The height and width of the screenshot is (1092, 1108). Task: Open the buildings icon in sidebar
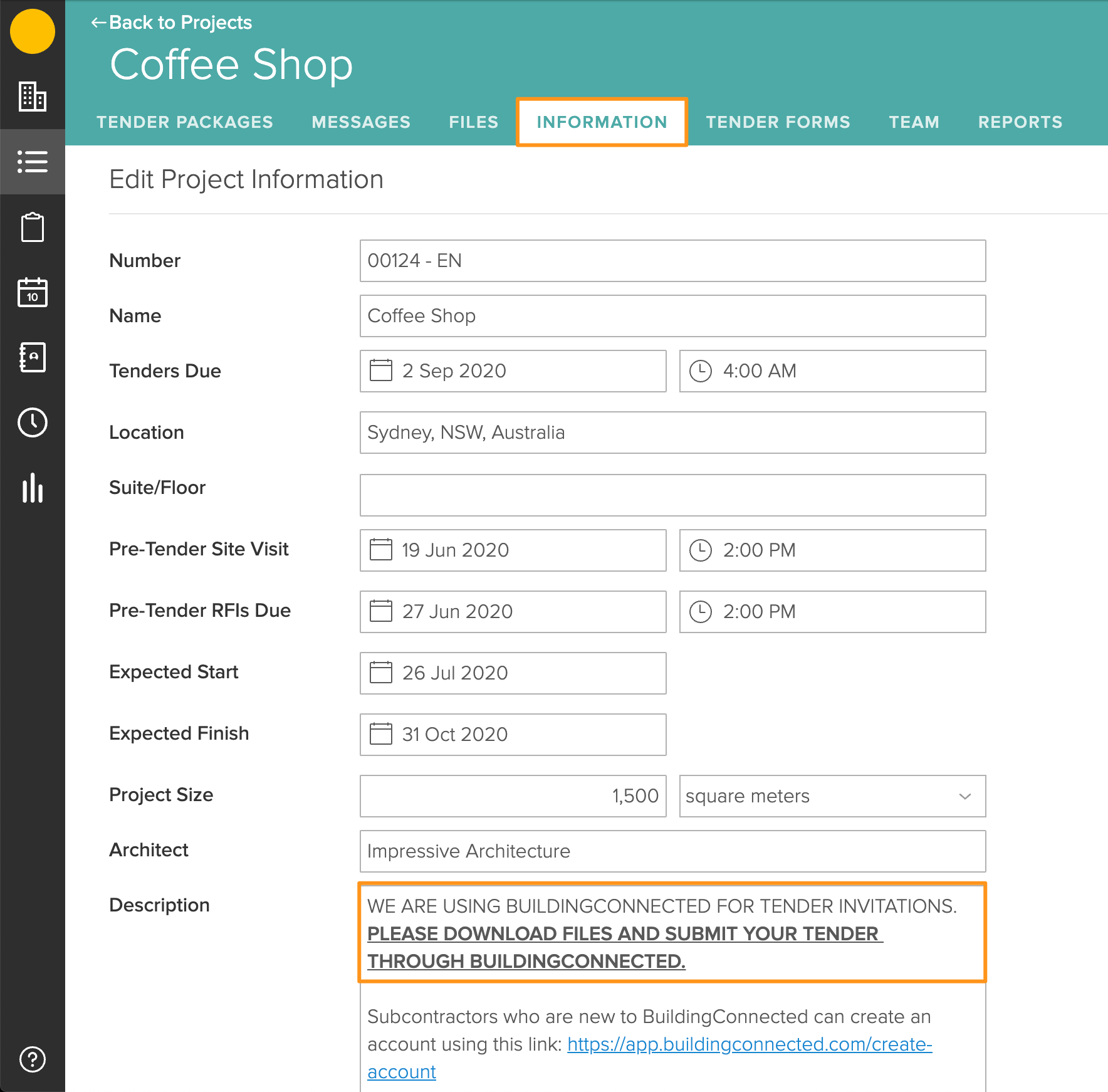tap(33, 97)
